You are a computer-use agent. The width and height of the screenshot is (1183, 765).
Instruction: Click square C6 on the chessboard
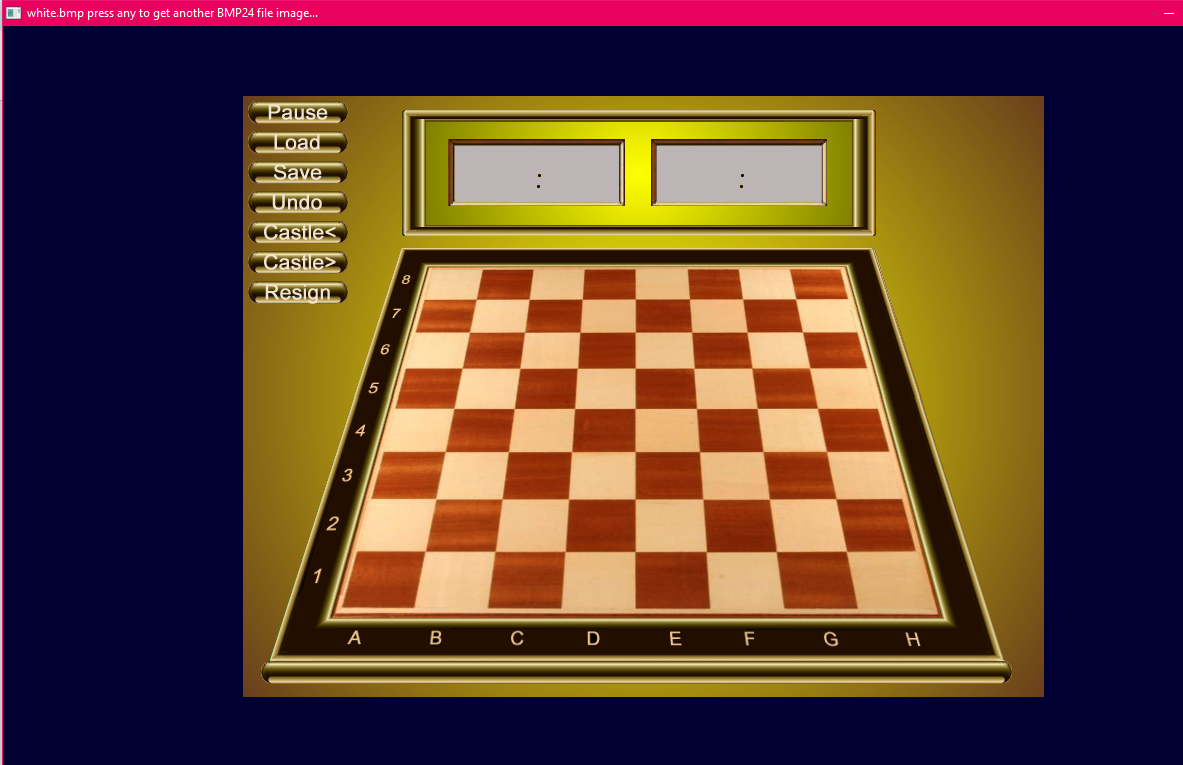click(550, 350)
